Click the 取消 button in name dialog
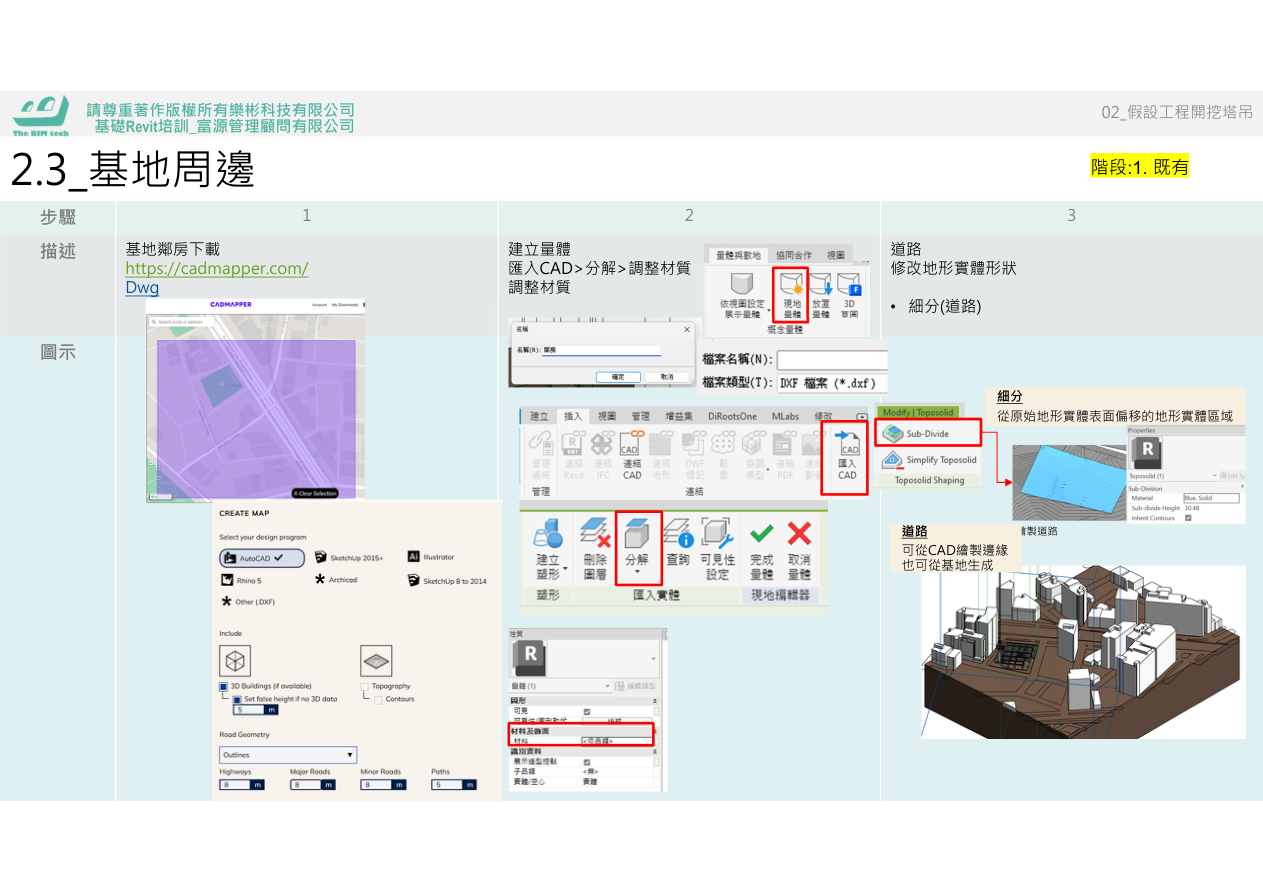 [x=667, y=377]
